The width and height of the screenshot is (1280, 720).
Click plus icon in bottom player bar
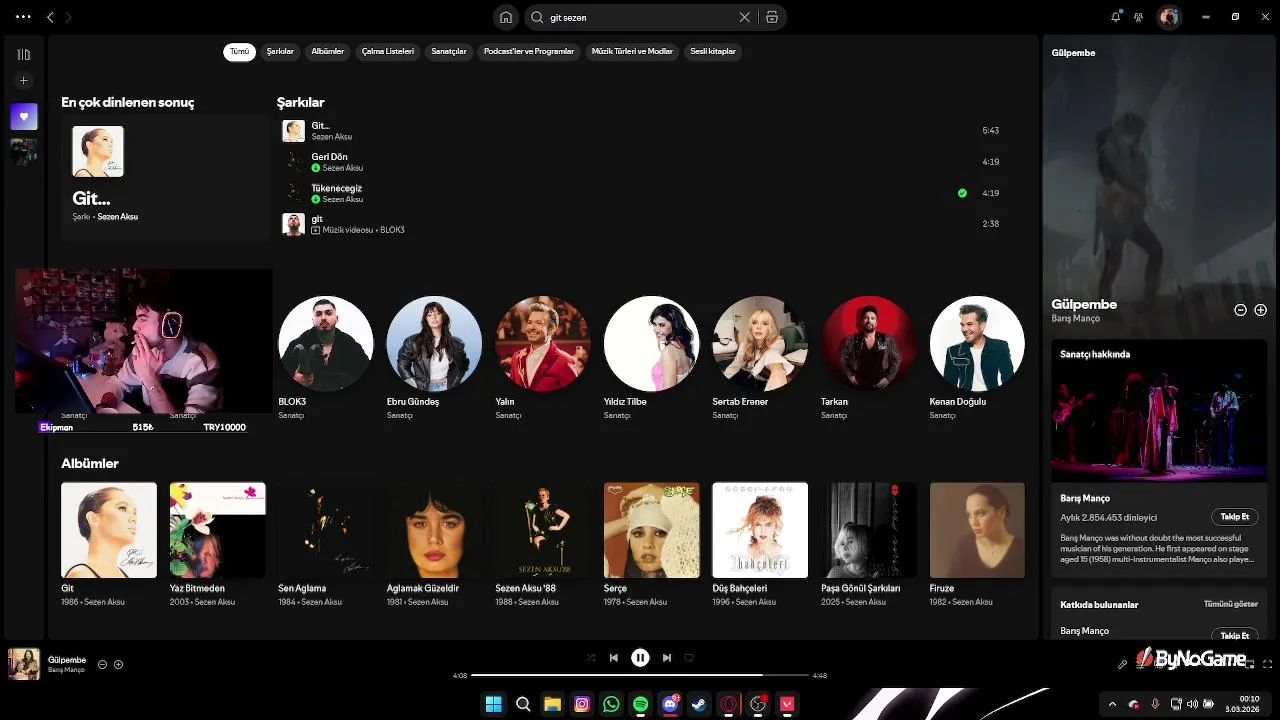(118, 664)
